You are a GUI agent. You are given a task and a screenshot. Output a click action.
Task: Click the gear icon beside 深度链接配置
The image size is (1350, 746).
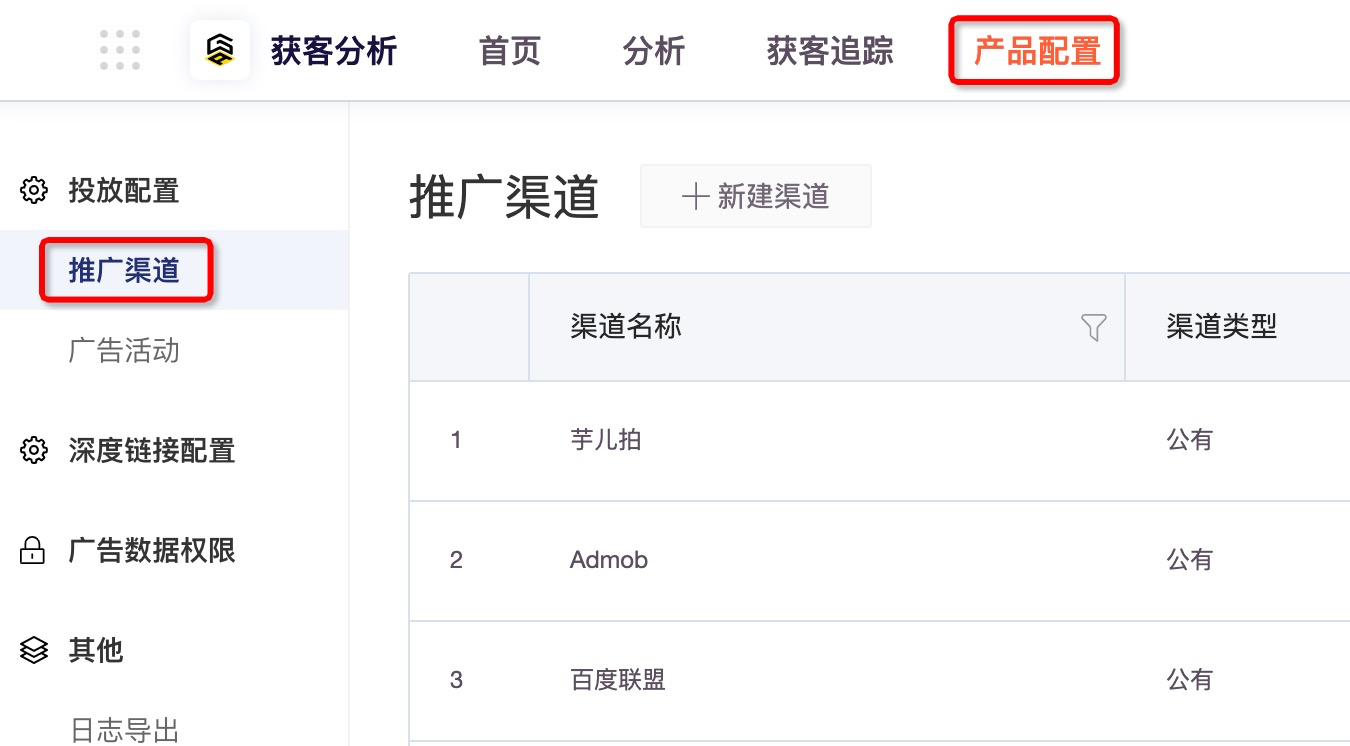33,451
